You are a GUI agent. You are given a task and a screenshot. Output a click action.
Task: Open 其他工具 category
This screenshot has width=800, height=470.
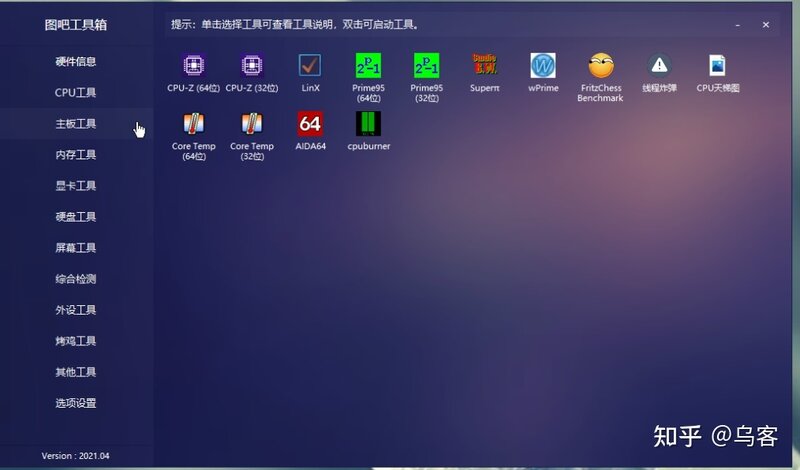tap(76, 372)
